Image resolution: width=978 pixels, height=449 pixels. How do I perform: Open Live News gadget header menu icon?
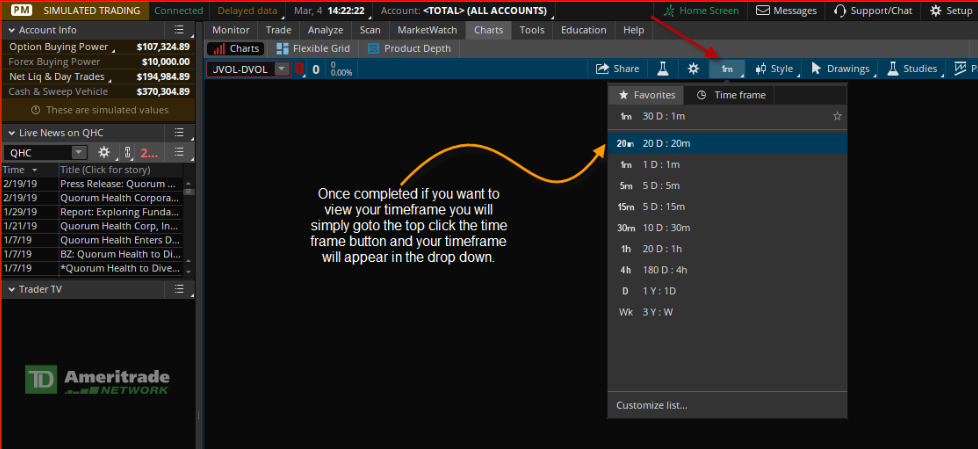tap(179, 132)
